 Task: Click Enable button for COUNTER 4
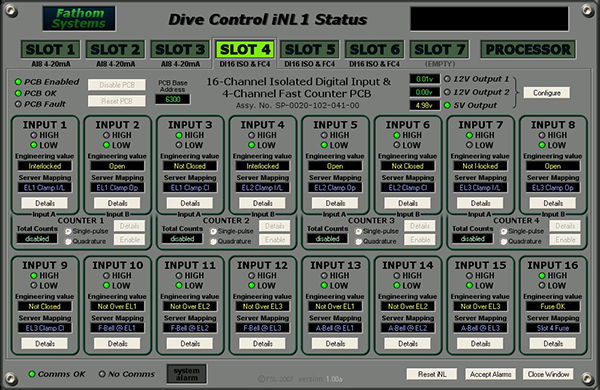click(x=565, y=240)
